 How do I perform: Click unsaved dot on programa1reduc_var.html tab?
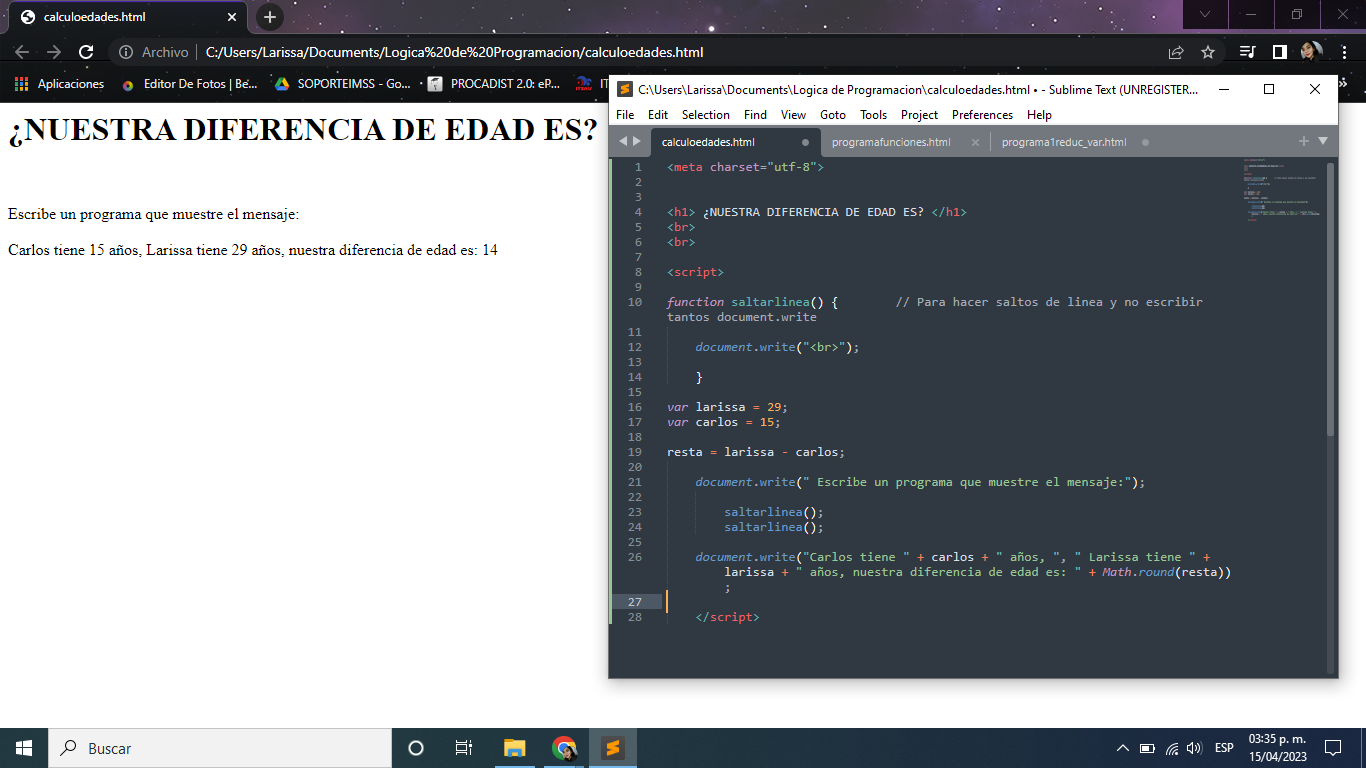coord(1145,142)
